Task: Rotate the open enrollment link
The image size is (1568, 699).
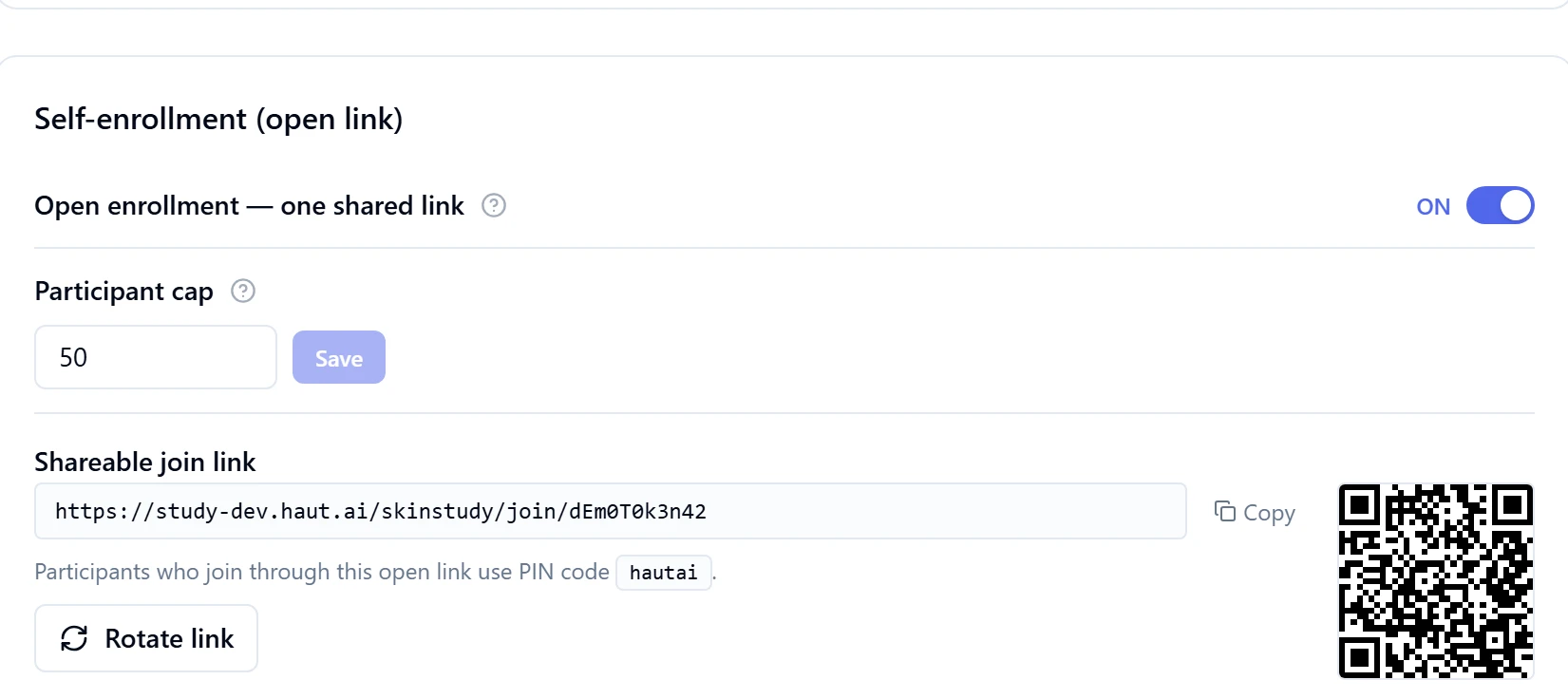Action: tap(146, 638)
